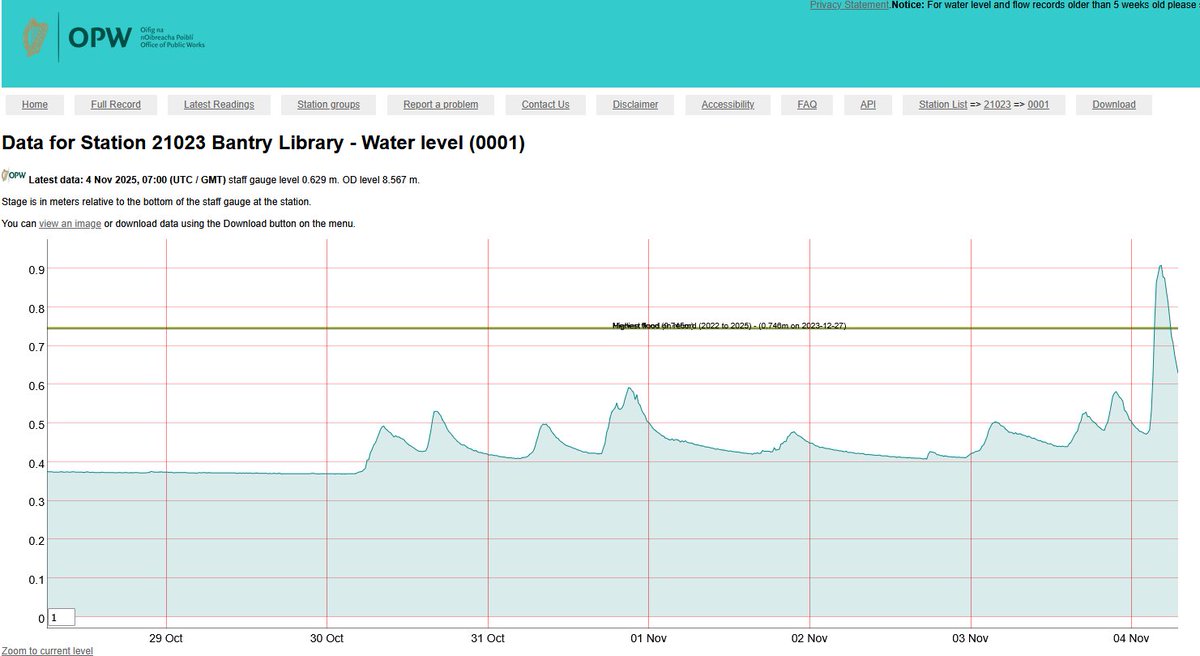The image size is (1200, 656).
Task: Click the 03 Nov date axis label
Action: 970,637
